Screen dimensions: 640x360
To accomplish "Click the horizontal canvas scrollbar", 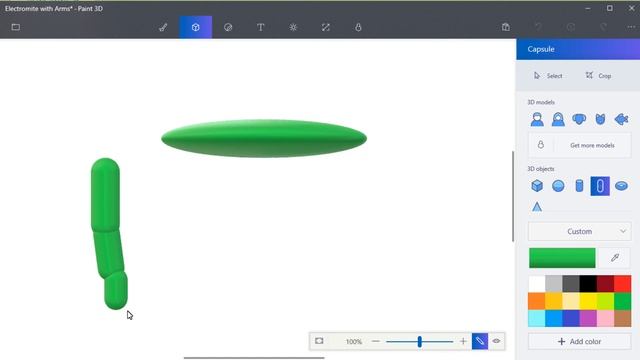I will (254, 358).
